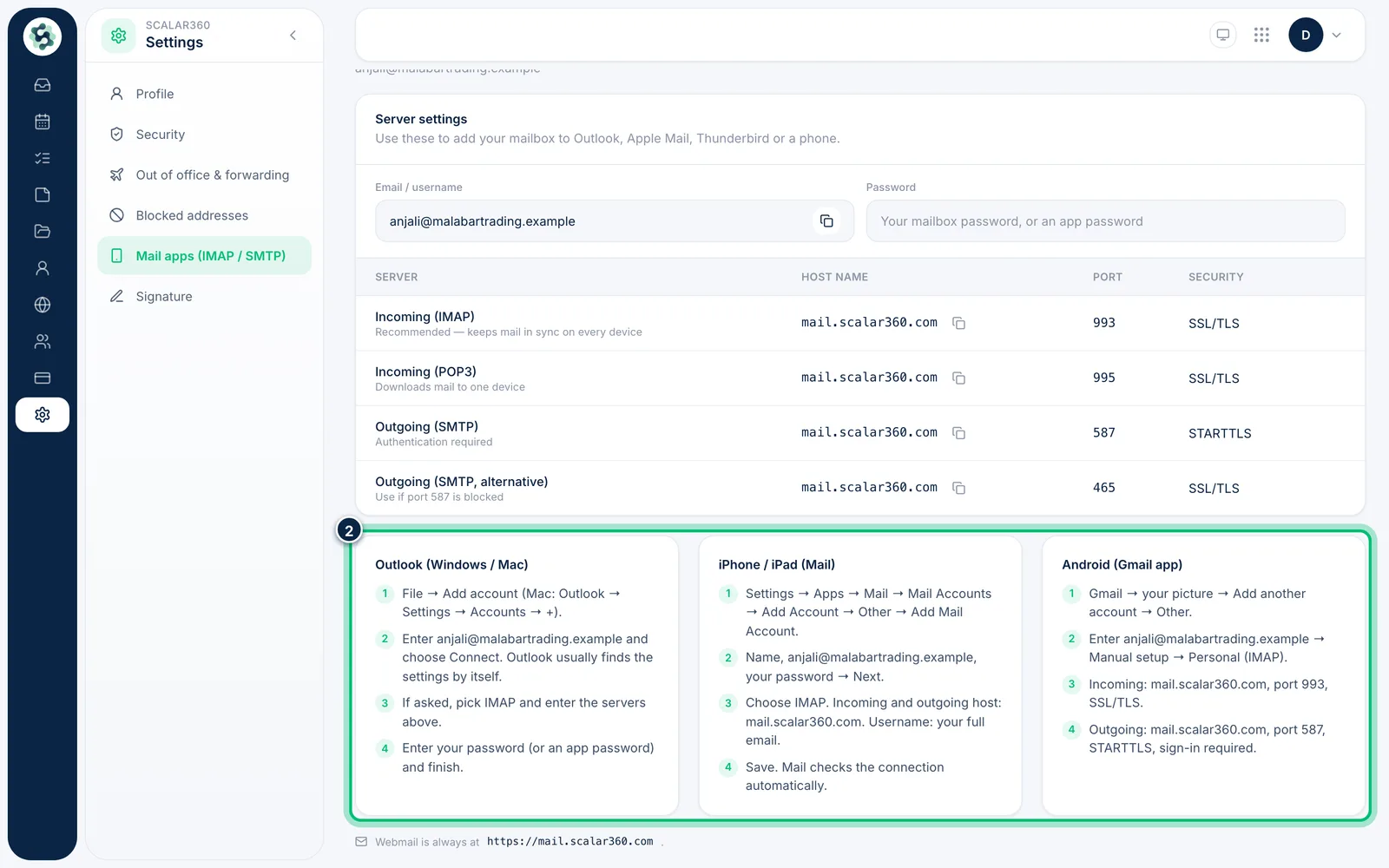Click the Scalar360 logo

tap(42, 36)
